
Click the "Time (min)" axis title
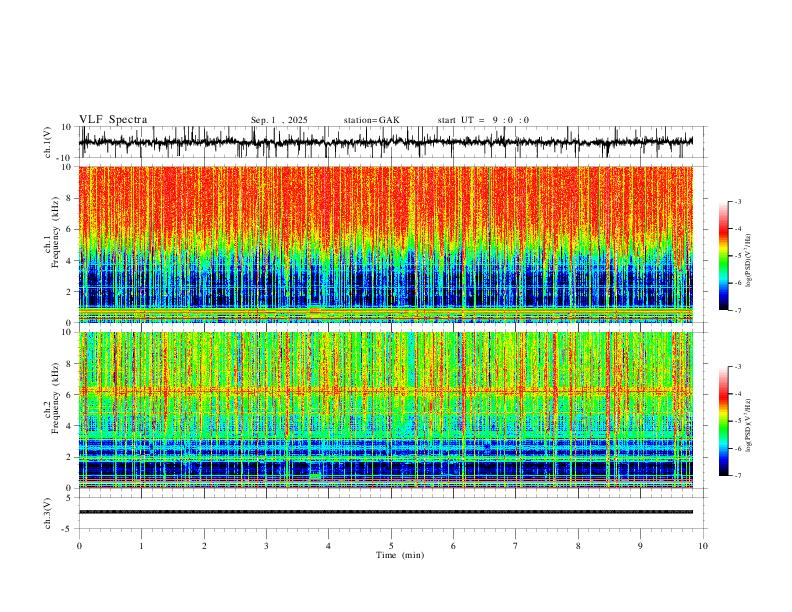point(400,555)
